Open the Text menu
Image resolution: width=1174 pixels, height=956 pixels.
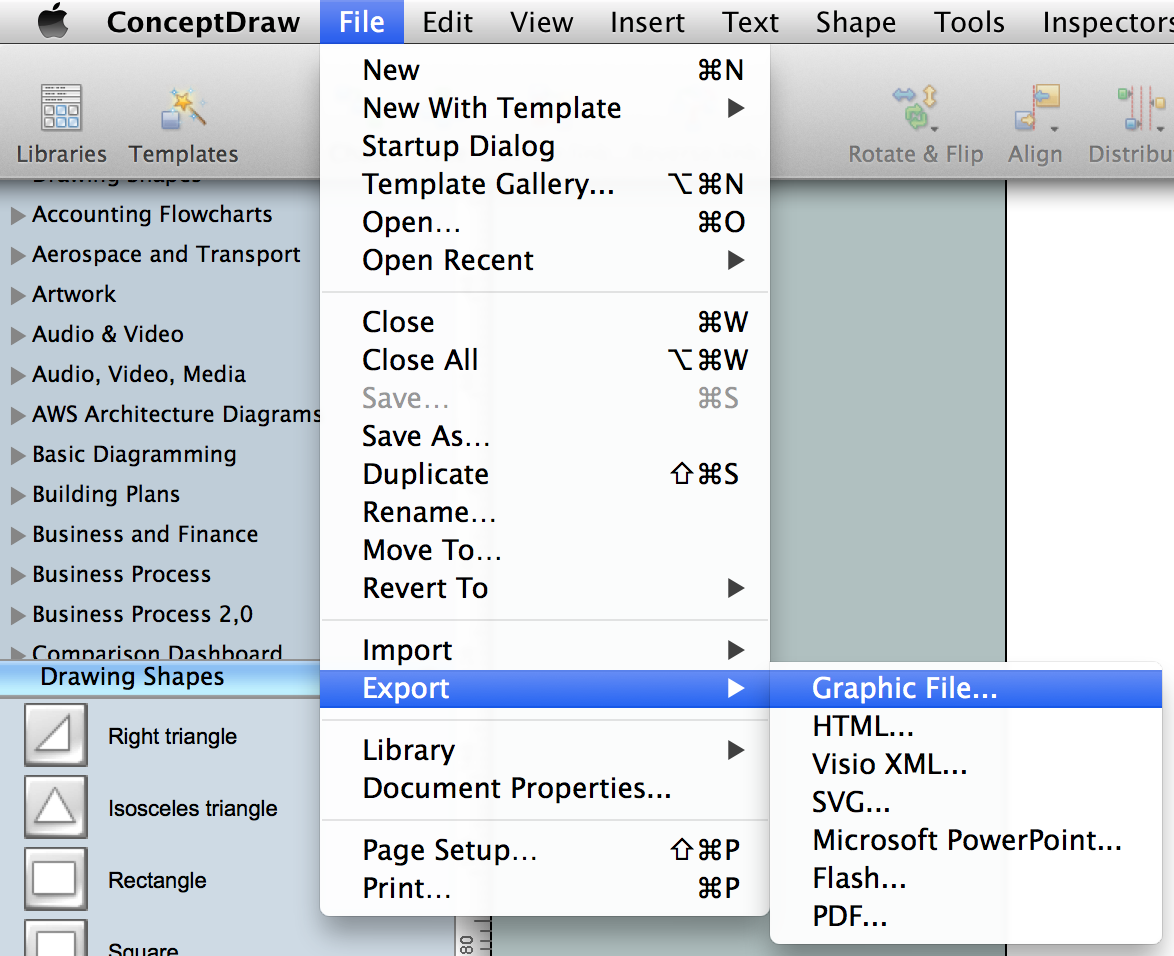pos(749,22)
